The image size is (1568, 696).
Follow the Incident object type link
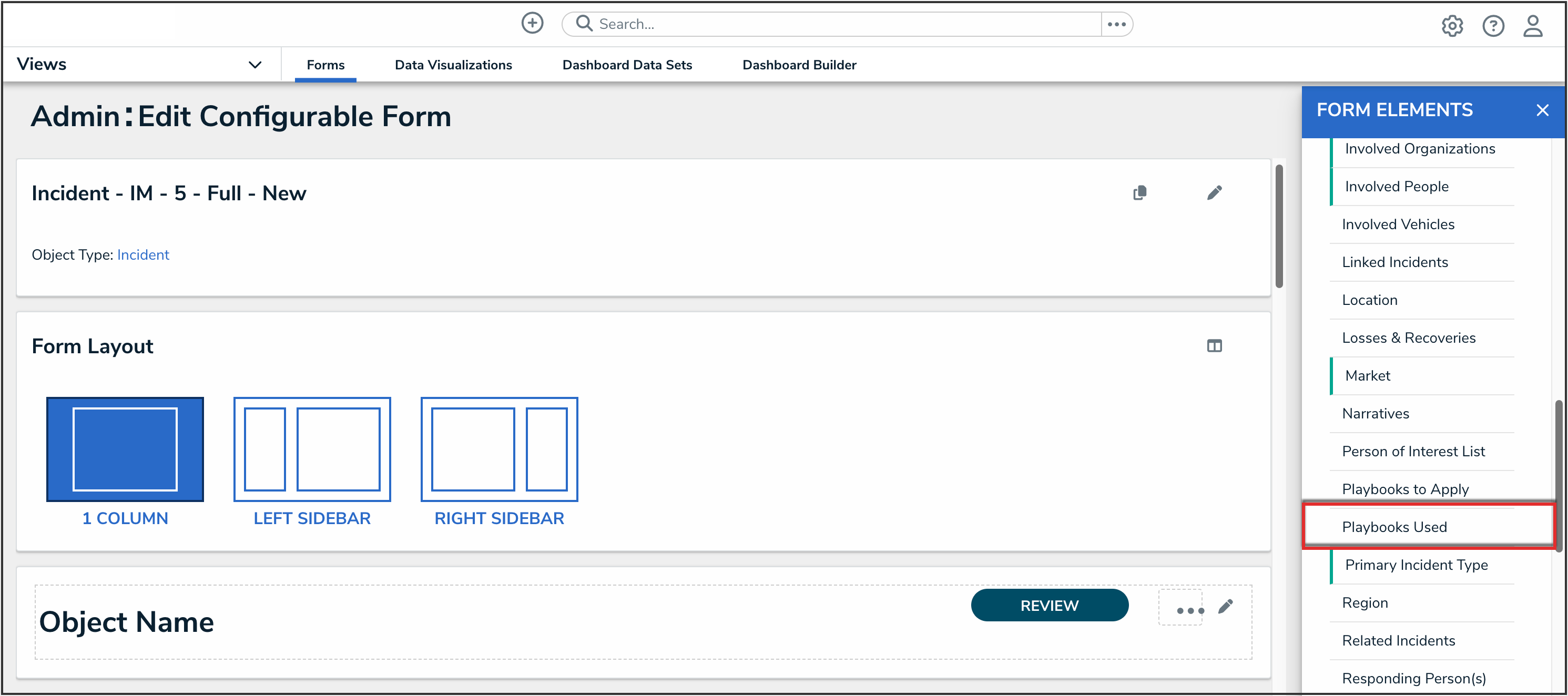tap(143, 255)
